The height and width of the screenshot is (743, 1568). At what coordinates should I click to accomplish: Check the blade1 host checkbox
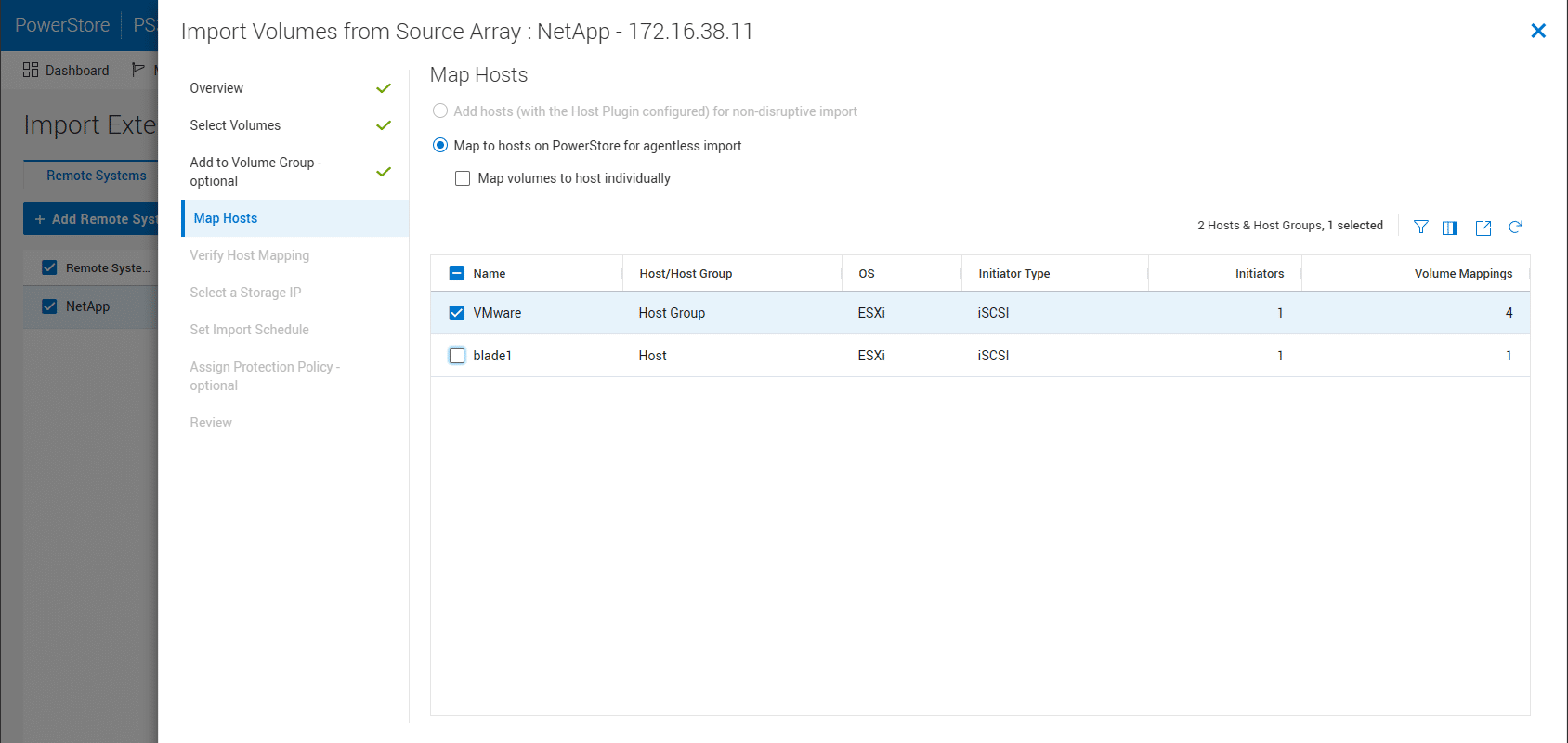[456, 356]
